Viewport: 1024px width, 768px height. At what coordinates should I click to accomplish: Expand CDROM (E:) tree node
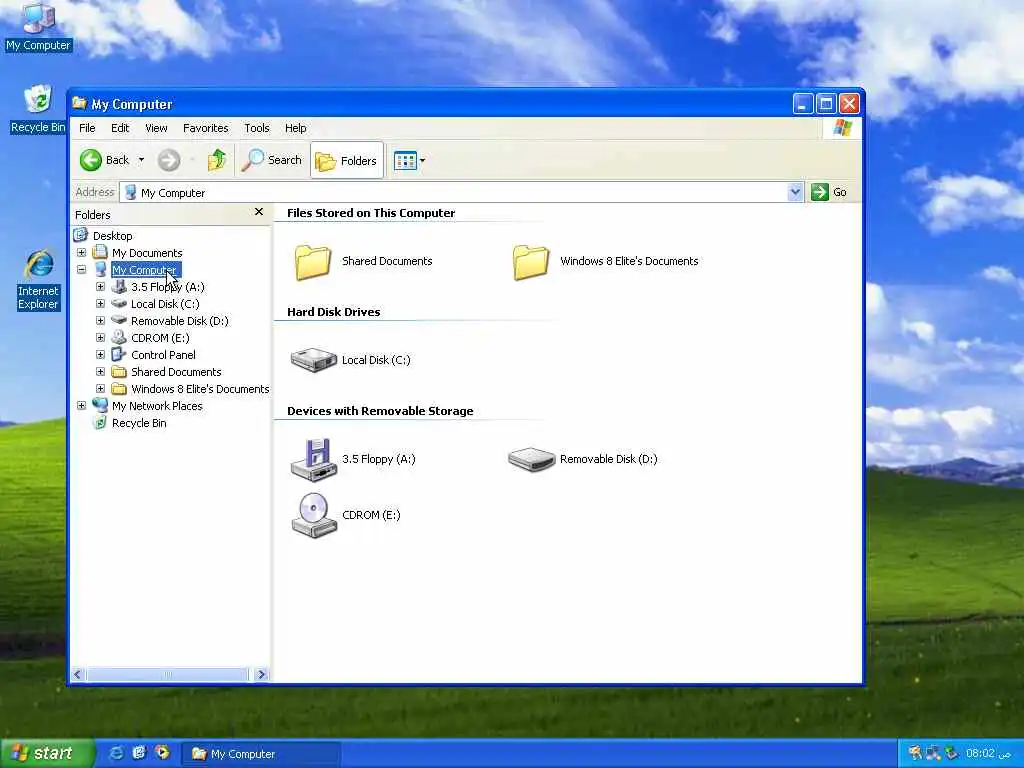101,338
